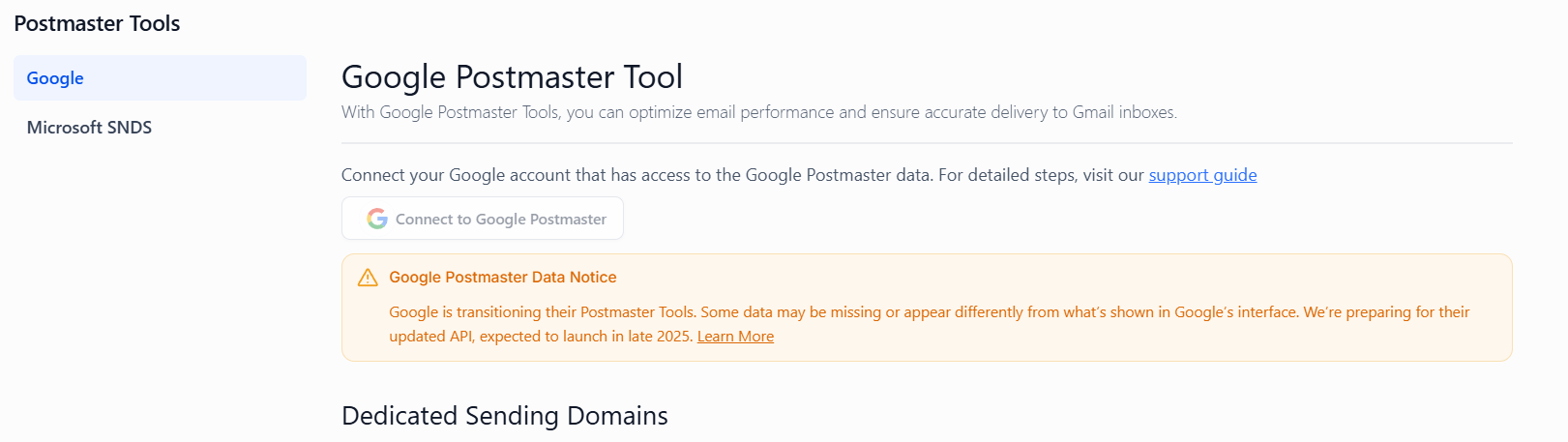Click the divider line under the subtitle

coord(927,143)
